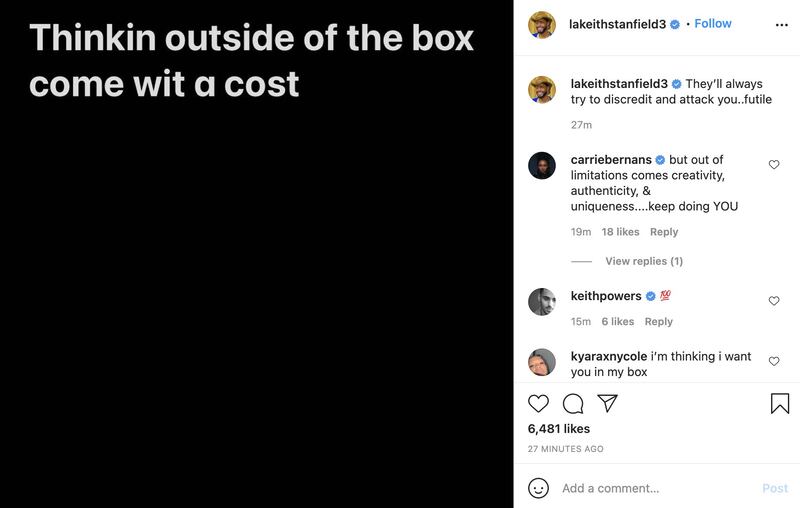Save post with bookmark icon

click(x=780, y=403)
